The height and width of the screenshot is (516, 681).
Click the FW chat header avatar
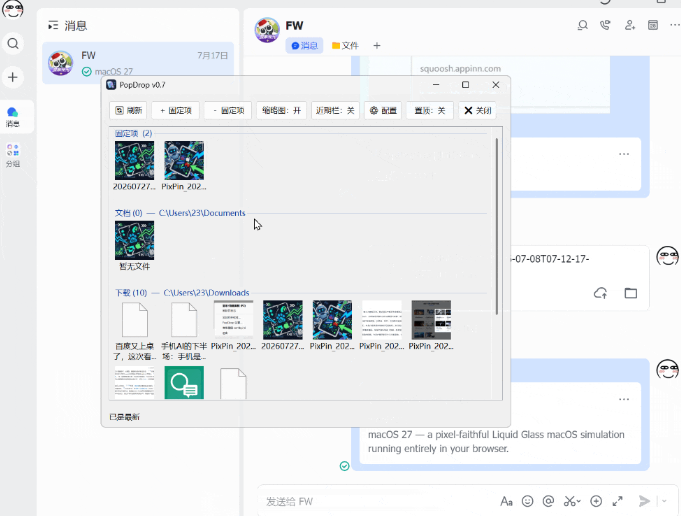click(x=267, y=30)
